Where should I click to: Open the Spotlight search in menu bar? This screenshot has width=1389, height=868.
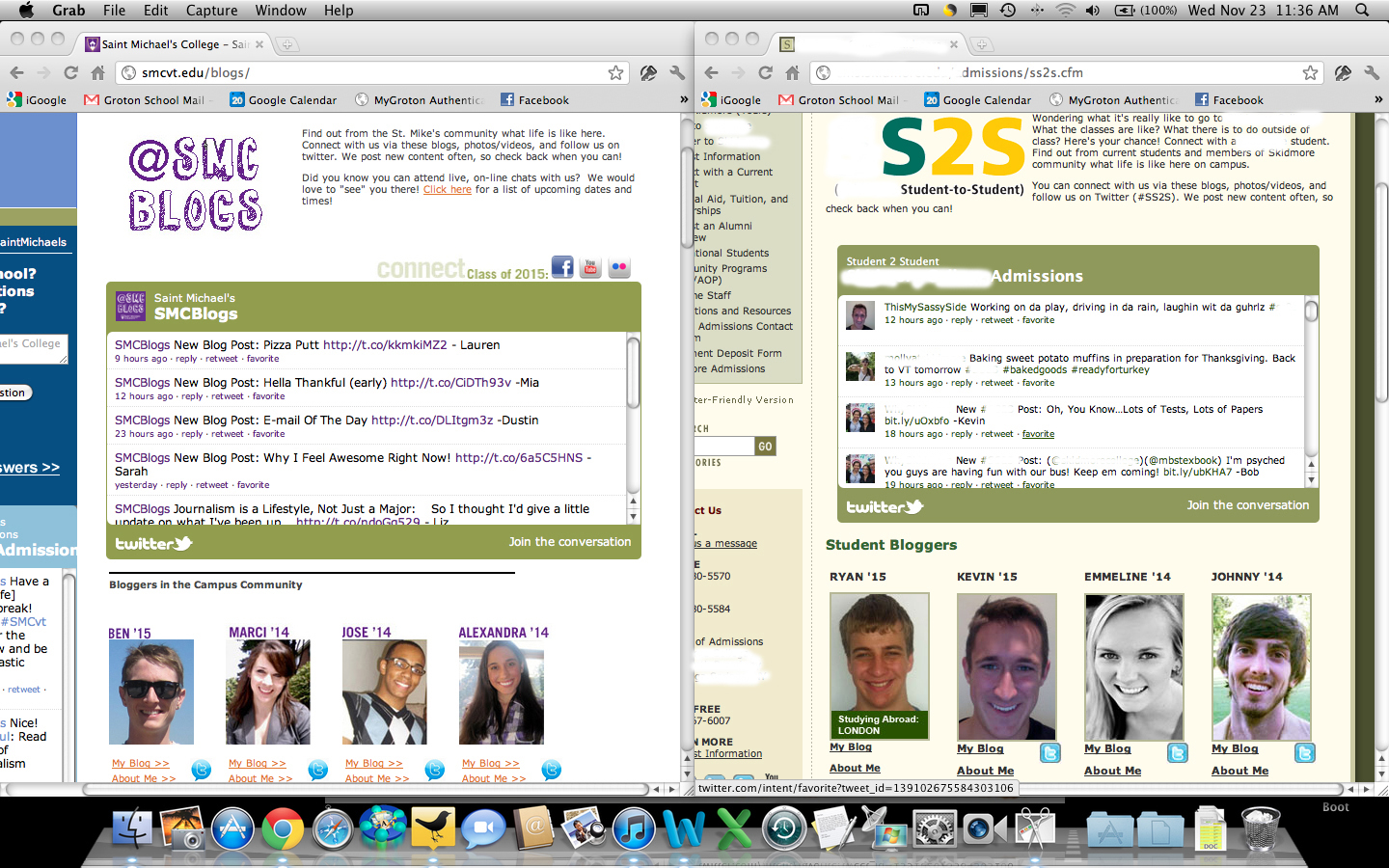pyautogui.click(x=1362, y=11)
